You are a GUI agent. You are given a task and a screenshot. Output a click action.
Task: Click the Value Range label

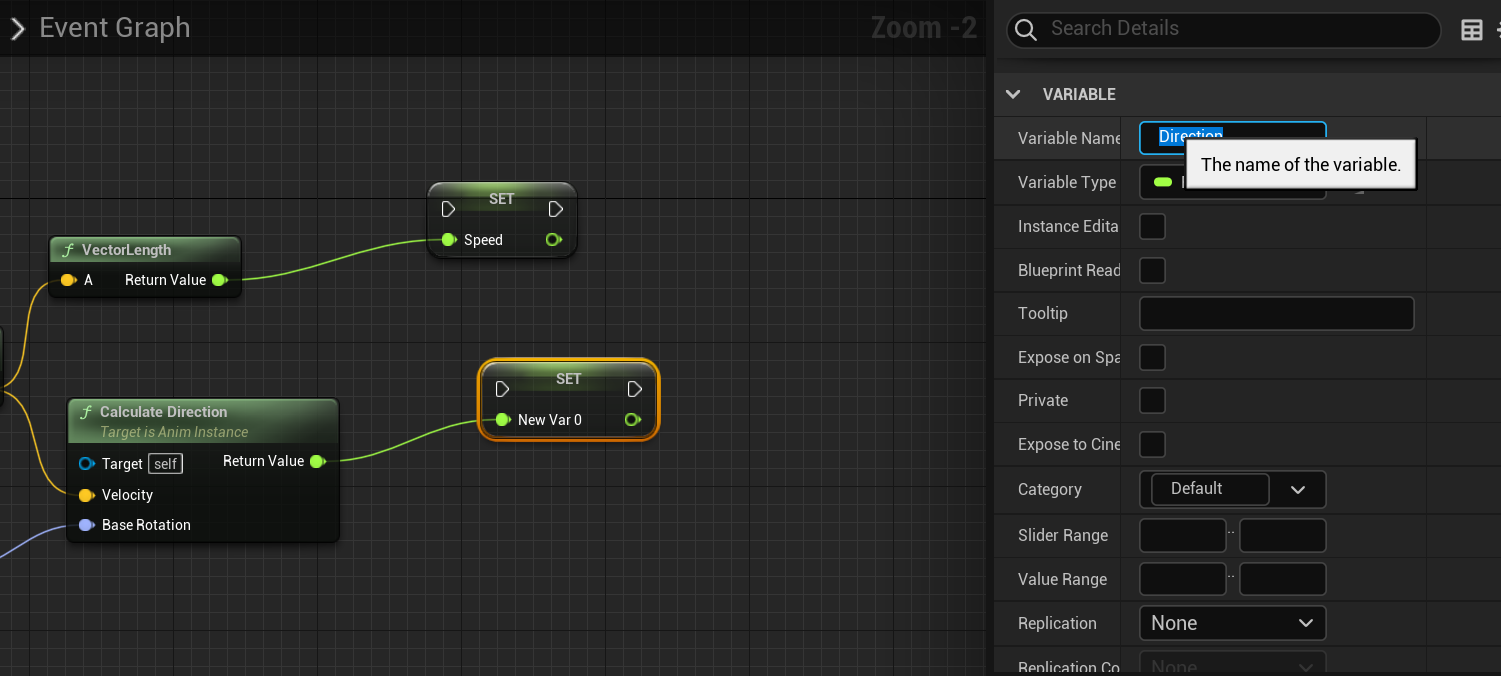1062,579
